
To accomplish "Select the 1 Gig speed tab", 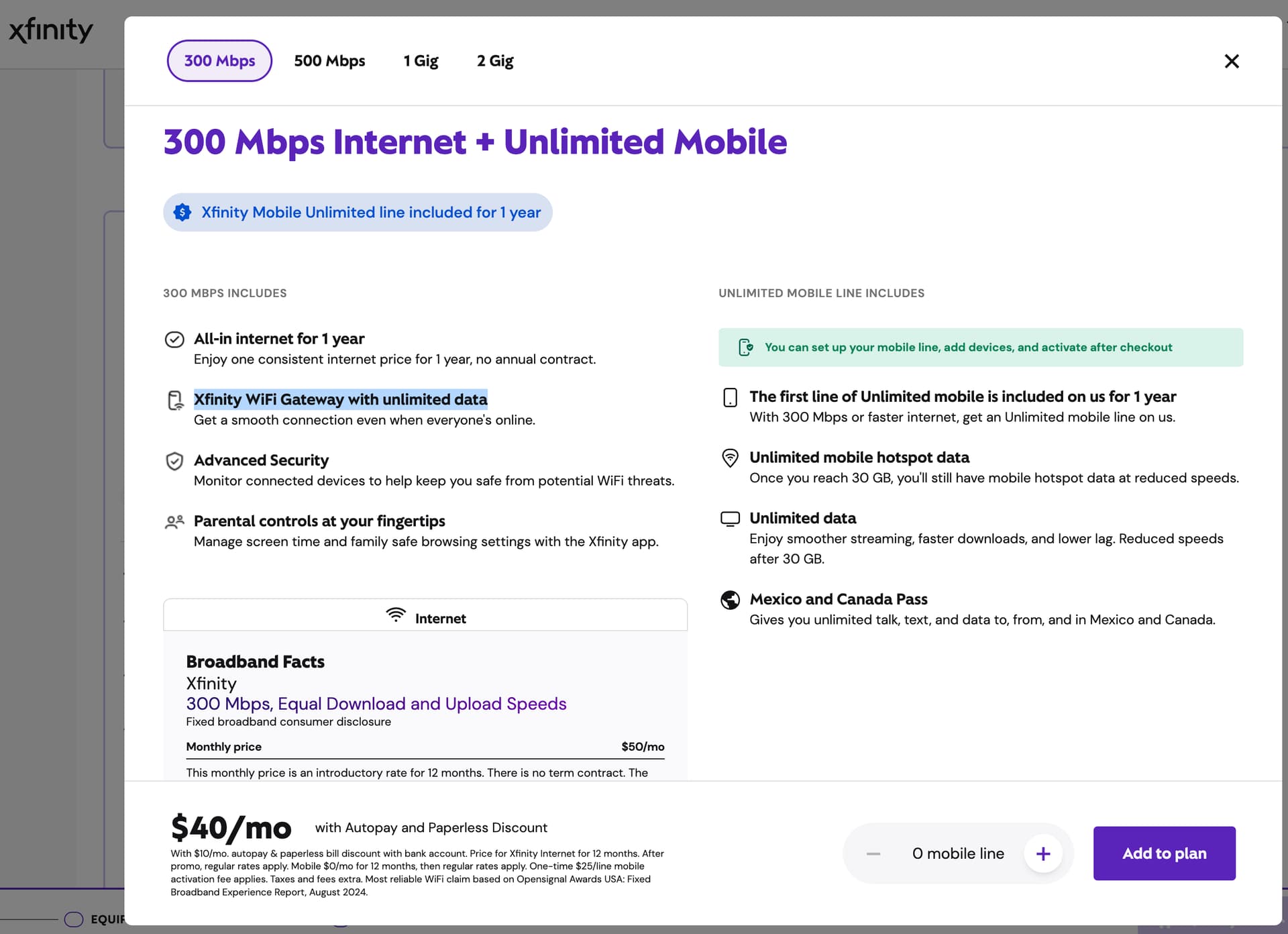I will (x=421, y=60).
